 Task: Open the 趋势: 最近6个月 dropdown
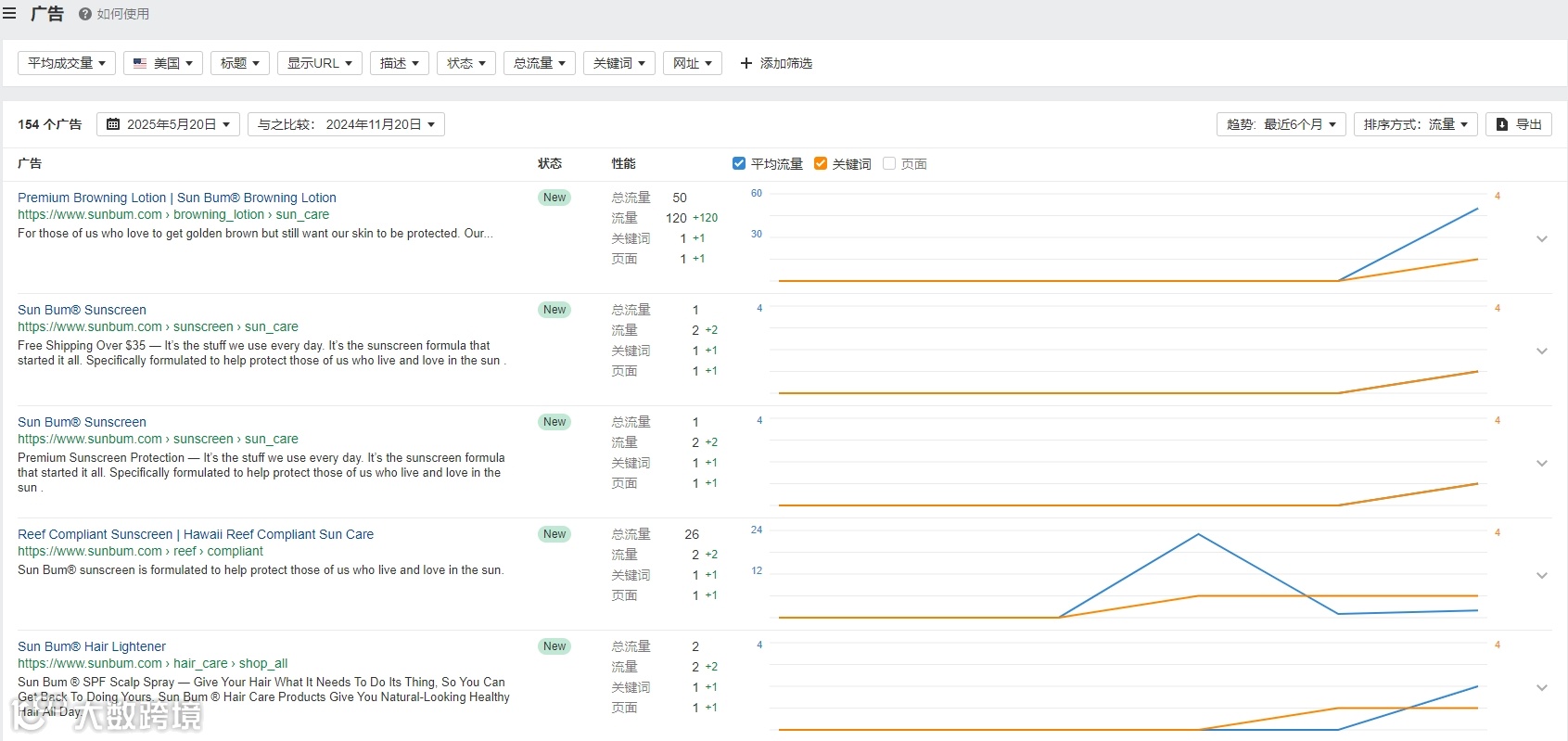pos(1281,124)
